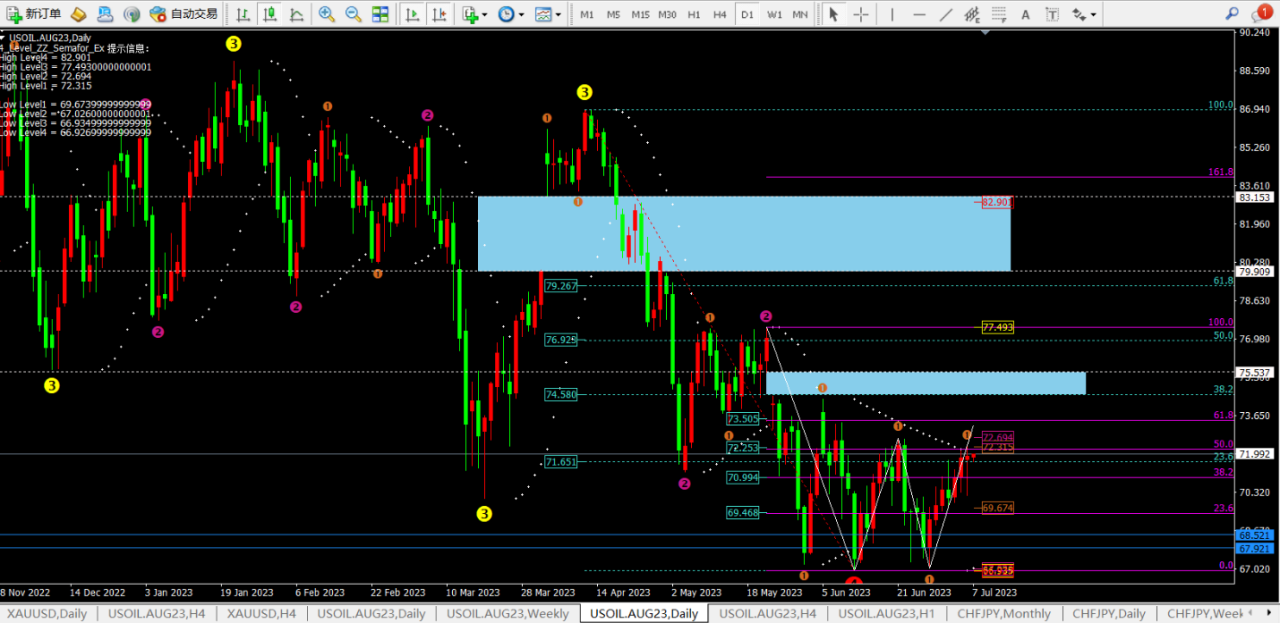Click the 14 Apr 2023 date label
The height and width of the screenshot is (623, 1280).
(x=624, y=592)
